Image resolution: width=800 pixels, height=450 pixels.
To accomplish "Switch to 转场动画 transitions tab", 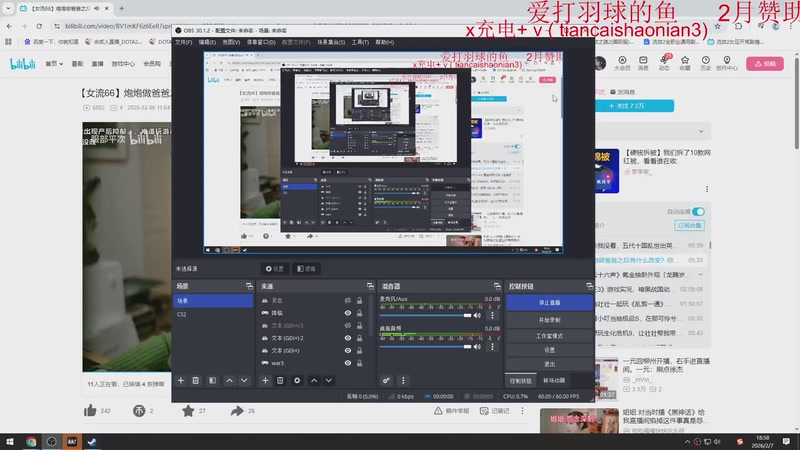I will (x=554, y=381).
